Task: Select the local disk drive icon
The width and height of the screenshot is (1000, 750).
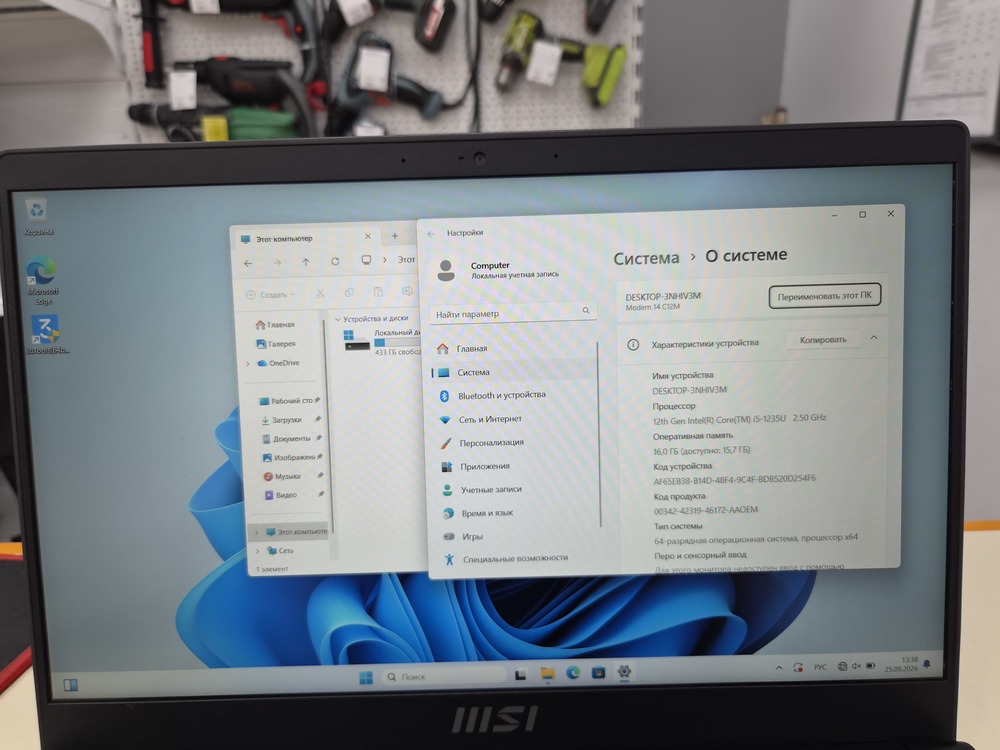Action: [x=357, y=342]
